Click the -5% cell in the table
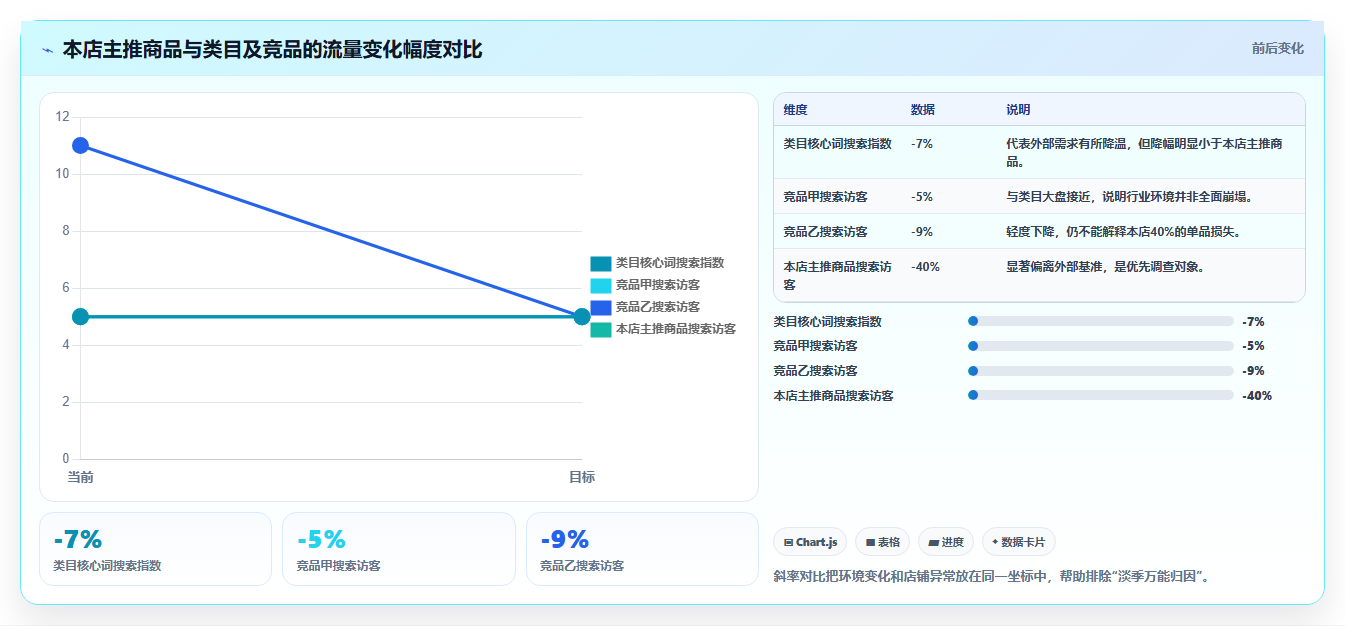The width and height of the screenshot is (1345, 626). coord(922,197)
